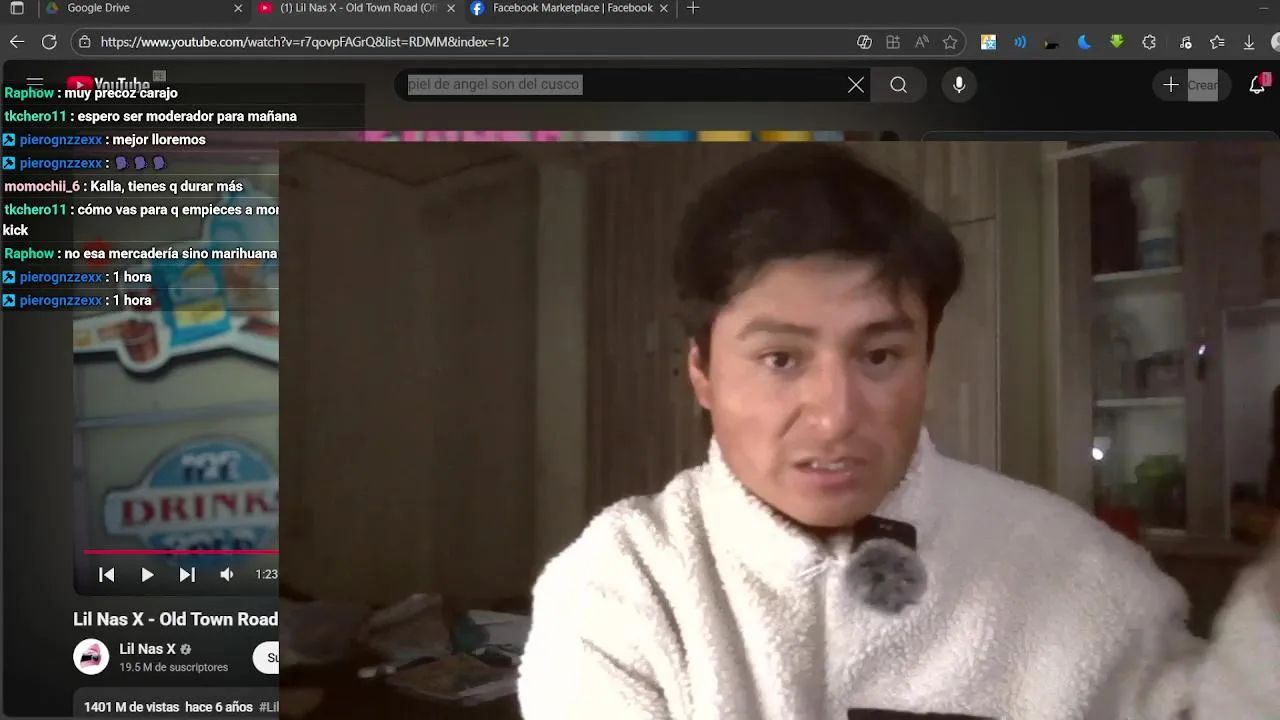
Task: Activate the Read aloud icon
Action: [922, 42]
